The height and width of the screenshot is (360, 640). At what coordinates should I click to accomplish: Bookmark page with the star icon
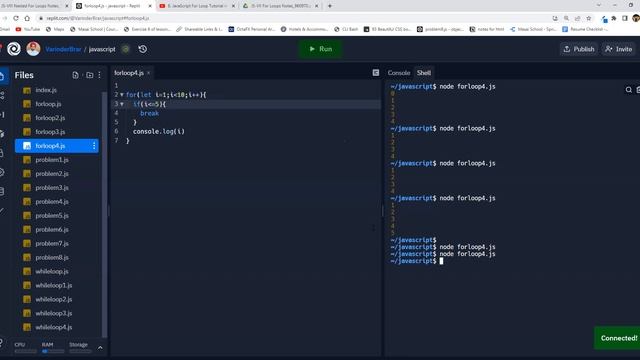coord(589,18)
